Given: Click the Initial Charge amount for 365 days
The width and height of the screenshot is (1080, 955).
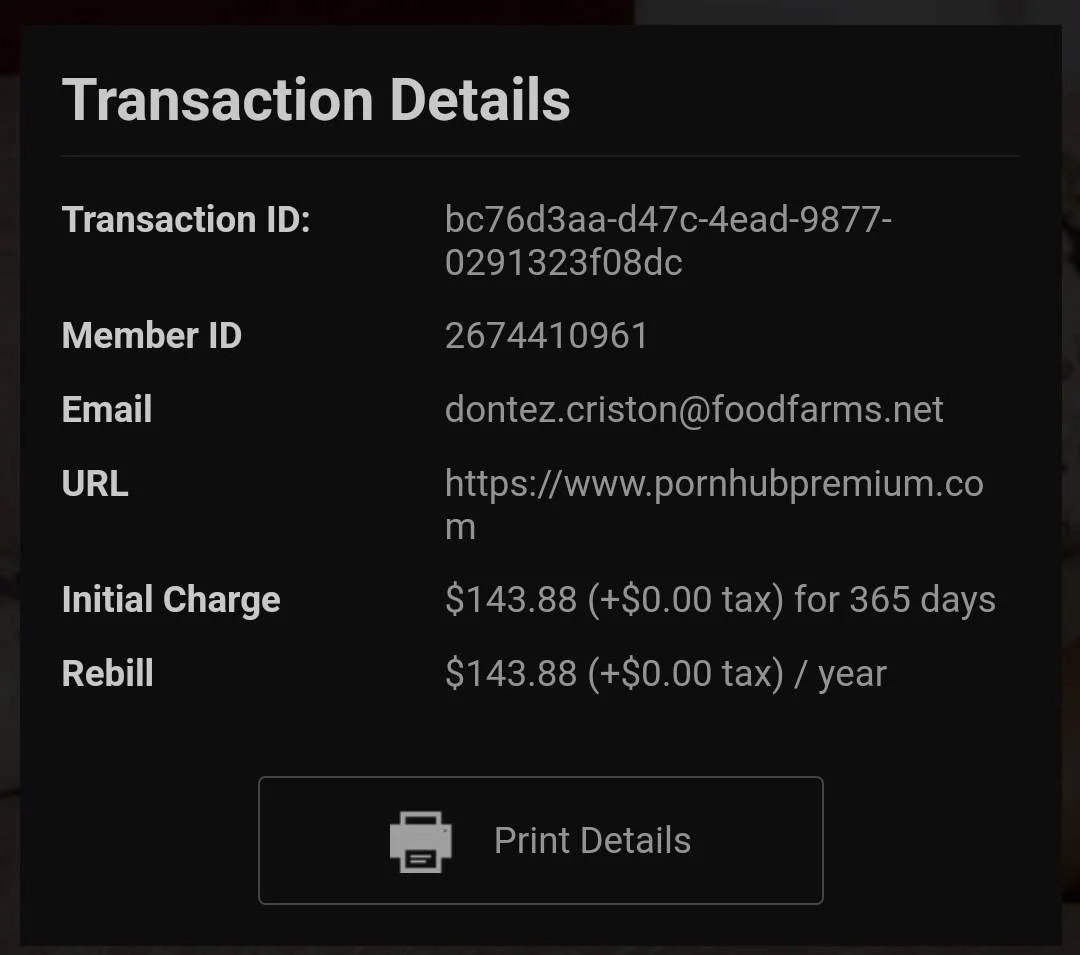Looking at the screenshot, I should coord(720,600).
